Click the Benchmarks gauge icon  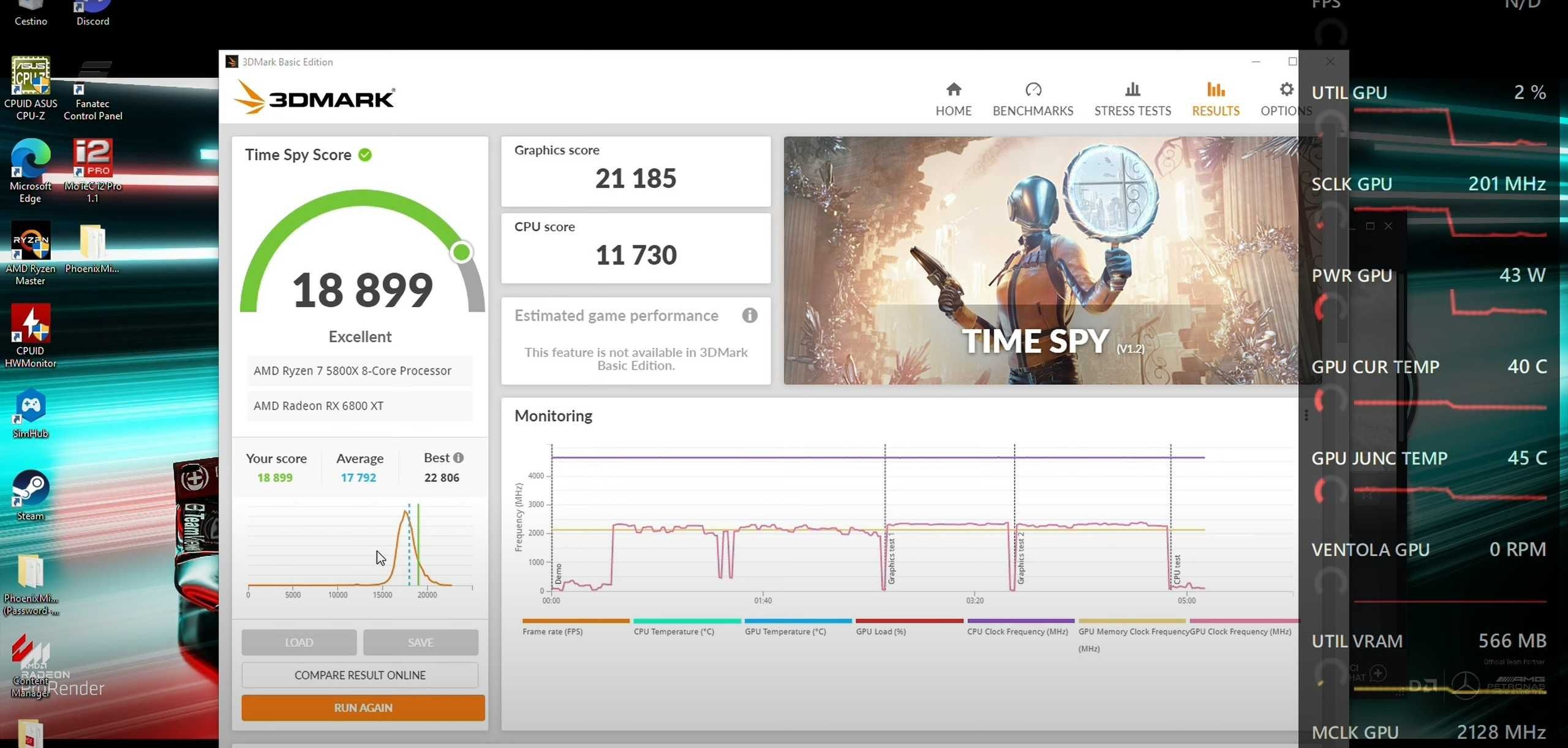pyautogui.click(x=1033, y=89)
